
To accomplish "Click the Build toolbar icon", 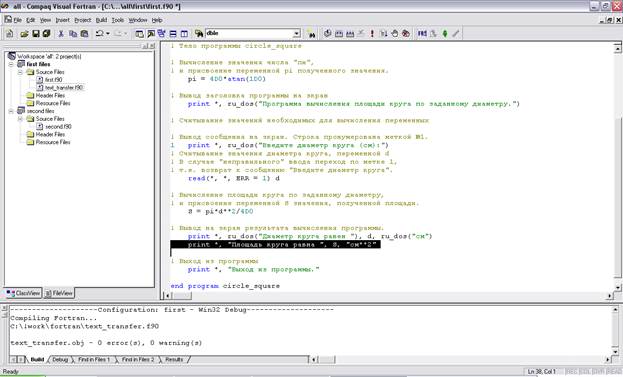I will pyautogui.click(x=339, y=34).
